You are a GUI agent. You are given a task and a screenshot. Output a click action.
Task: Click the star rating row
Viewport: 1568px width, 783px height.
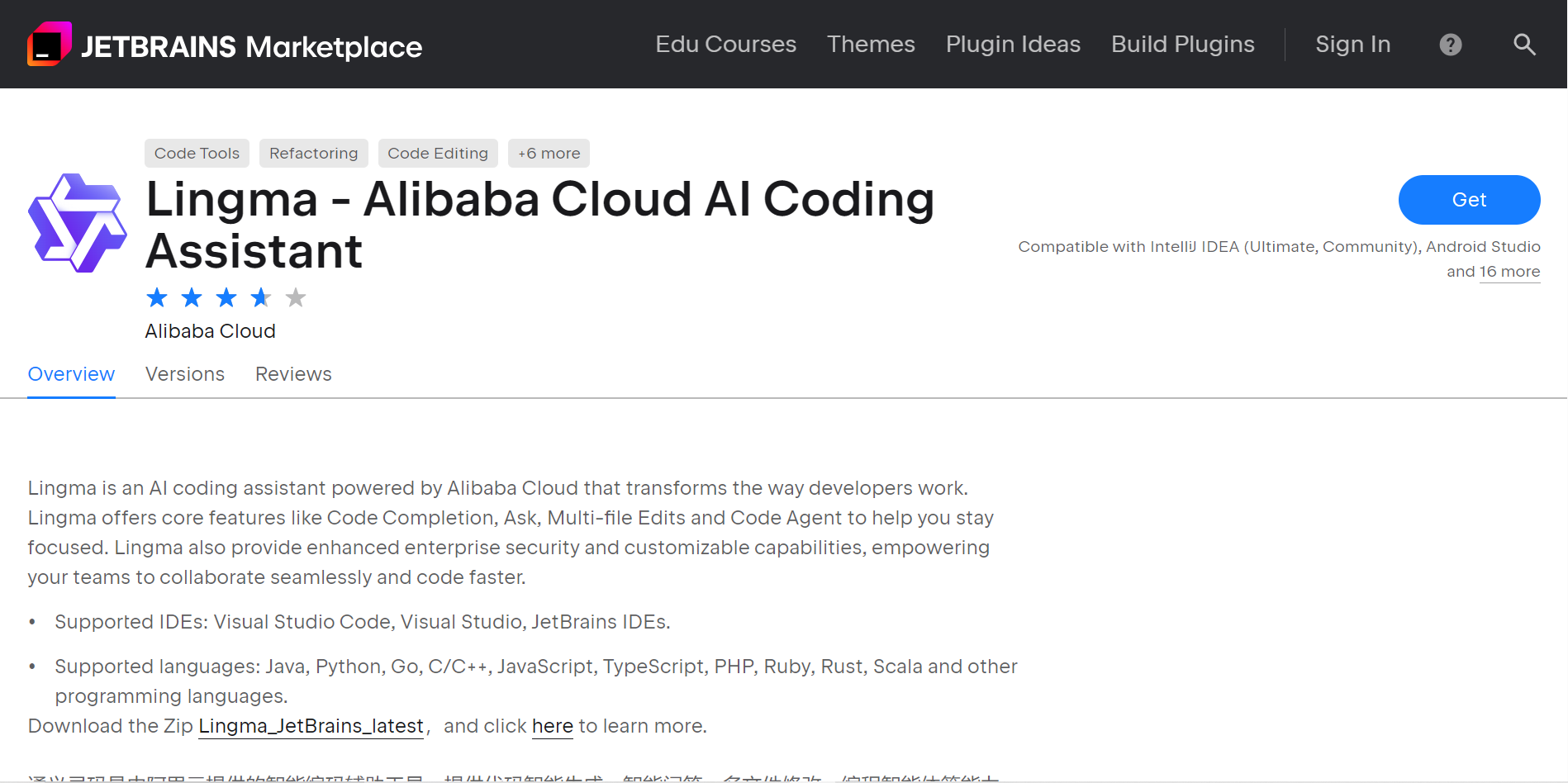[x=226, y=297]
